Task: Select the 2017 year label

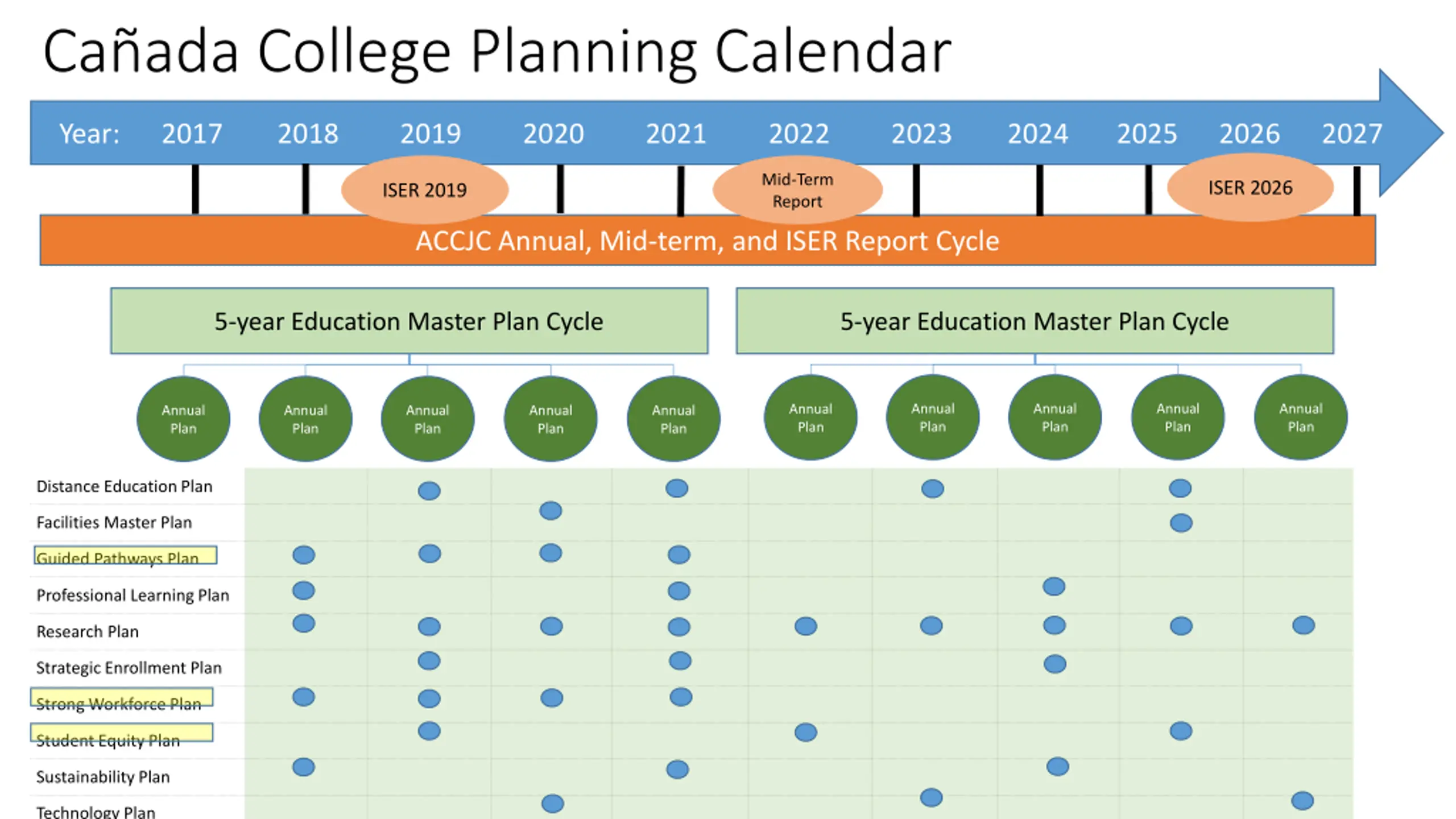Action: tap(192, 134)
